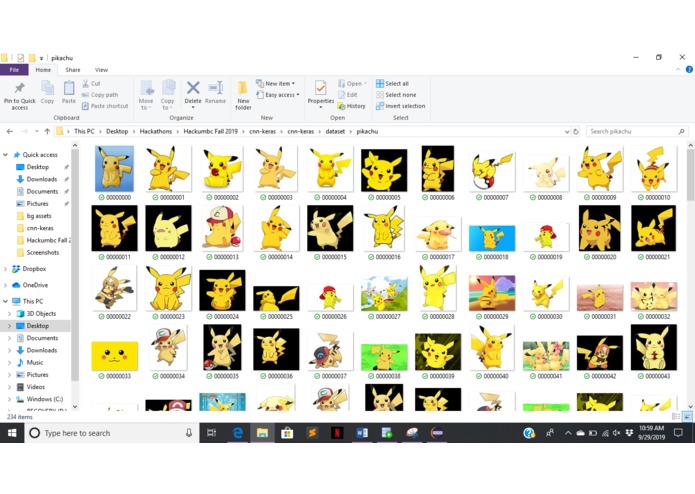Collapse the This PC tree node
This screenshot has width=695, height=494.
click(x=6, y=301)
